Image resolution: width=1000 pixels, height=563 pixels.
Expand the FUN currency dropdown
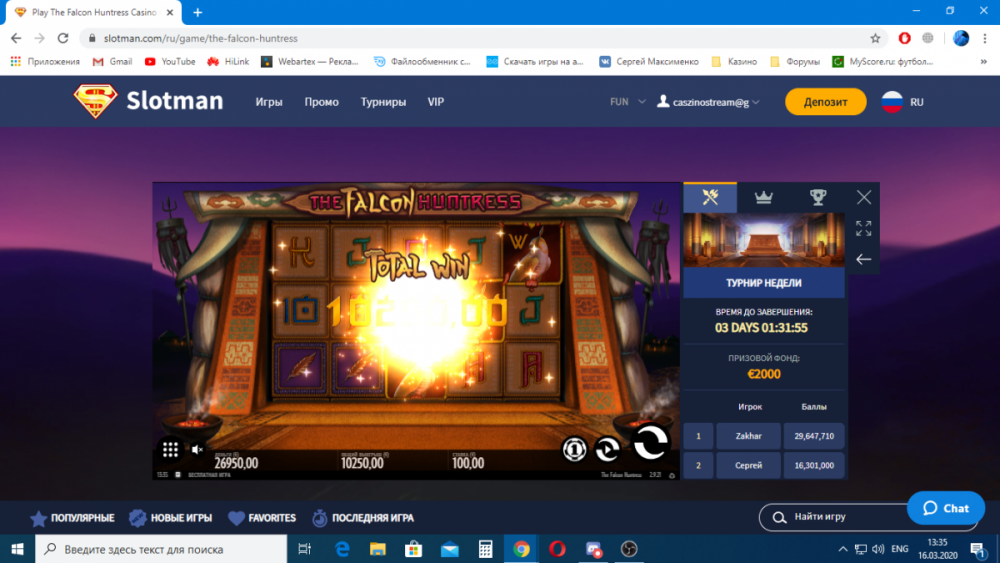pos(628,102)
